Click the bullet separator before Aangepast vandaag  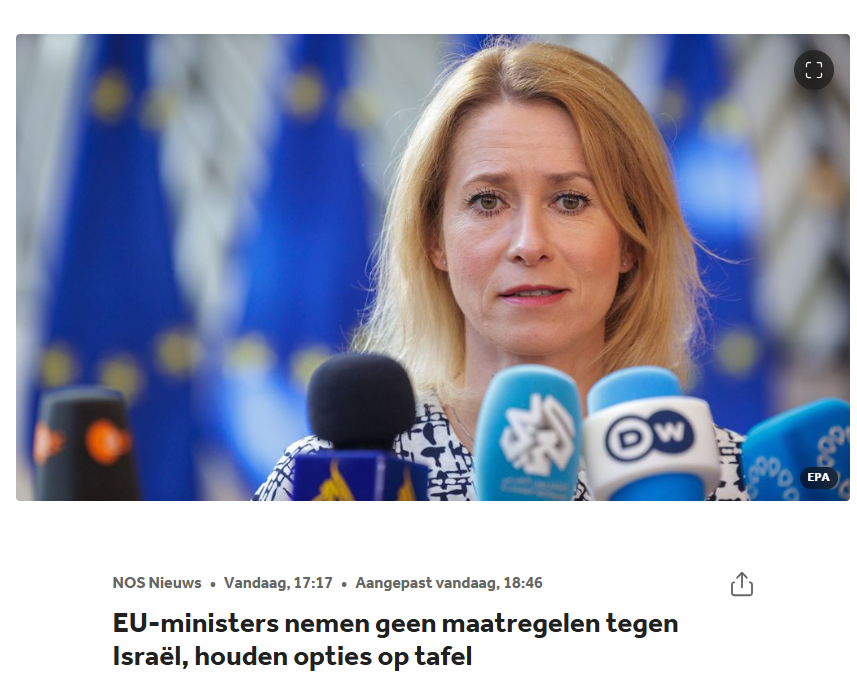[344, 585]
